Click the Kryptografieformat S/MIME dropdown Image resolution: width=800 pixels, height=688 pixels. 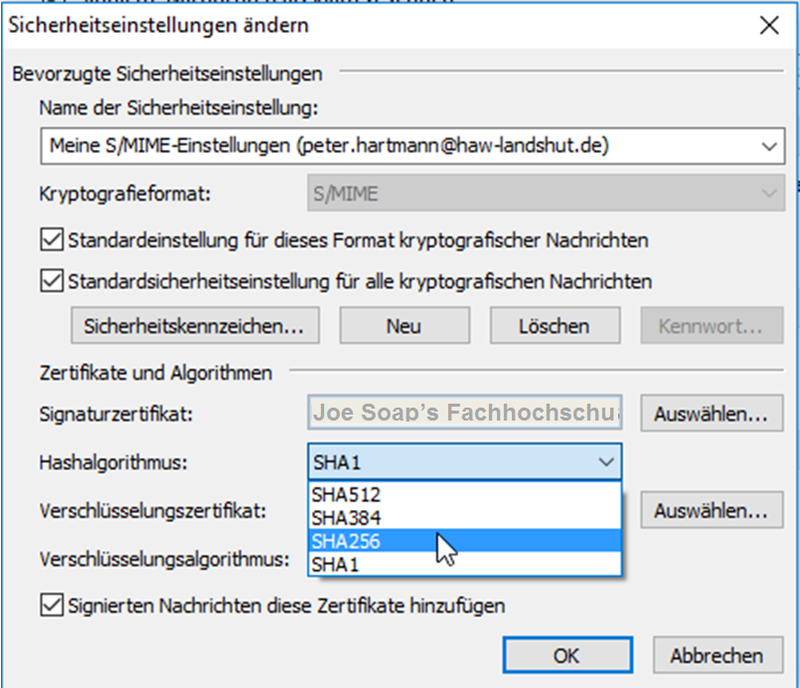(x=545, y=193)
